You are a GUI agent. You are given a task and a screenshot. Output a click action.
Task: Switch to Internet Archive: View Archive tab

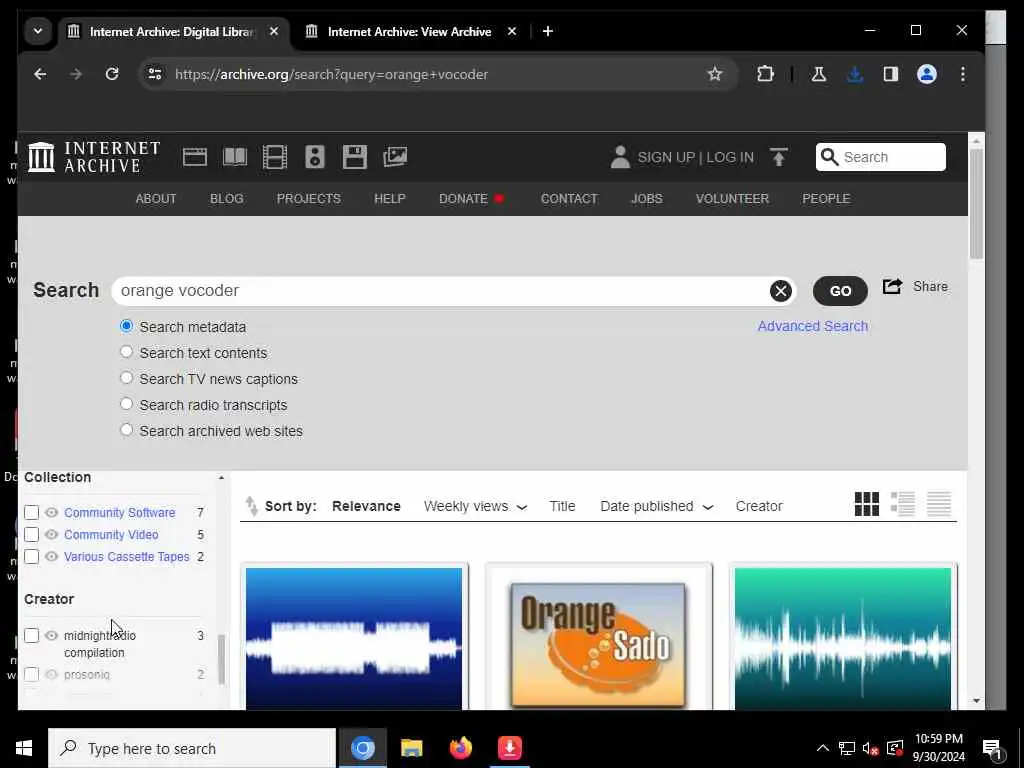pos(409,31)
